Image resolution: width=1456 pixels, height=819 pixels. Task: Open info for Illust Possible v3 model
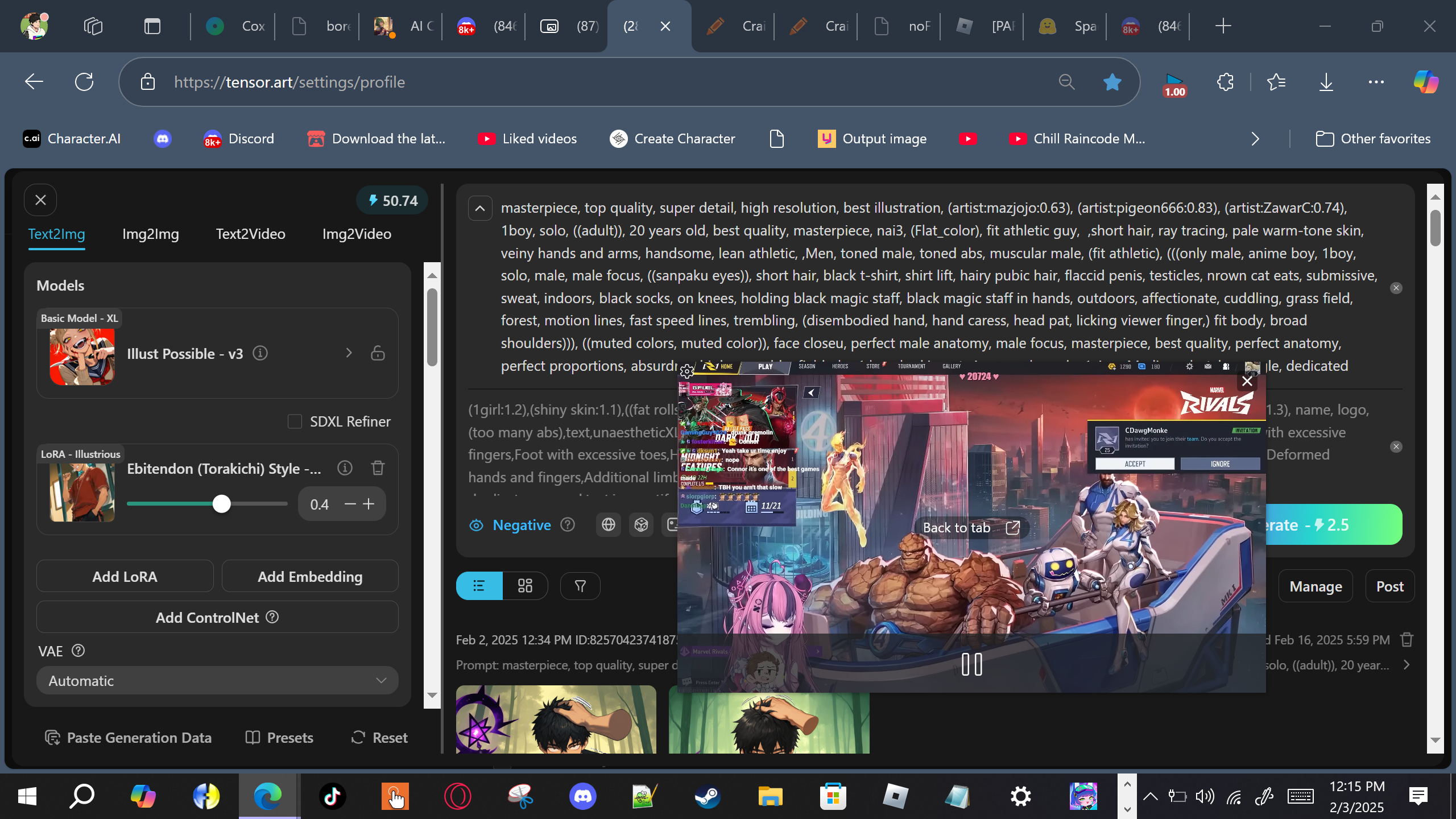[260, 353]
